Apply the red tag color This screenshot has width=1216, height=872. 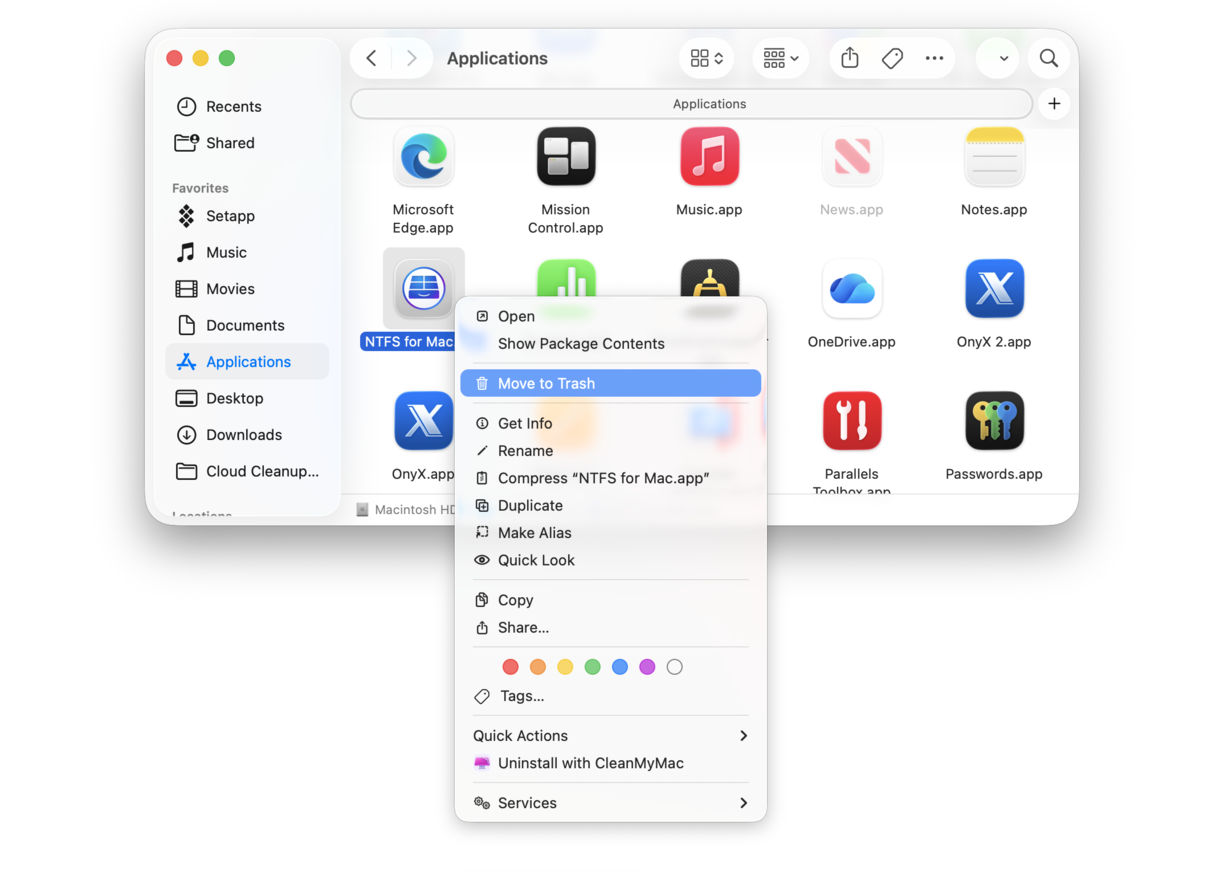coord(510,667)
